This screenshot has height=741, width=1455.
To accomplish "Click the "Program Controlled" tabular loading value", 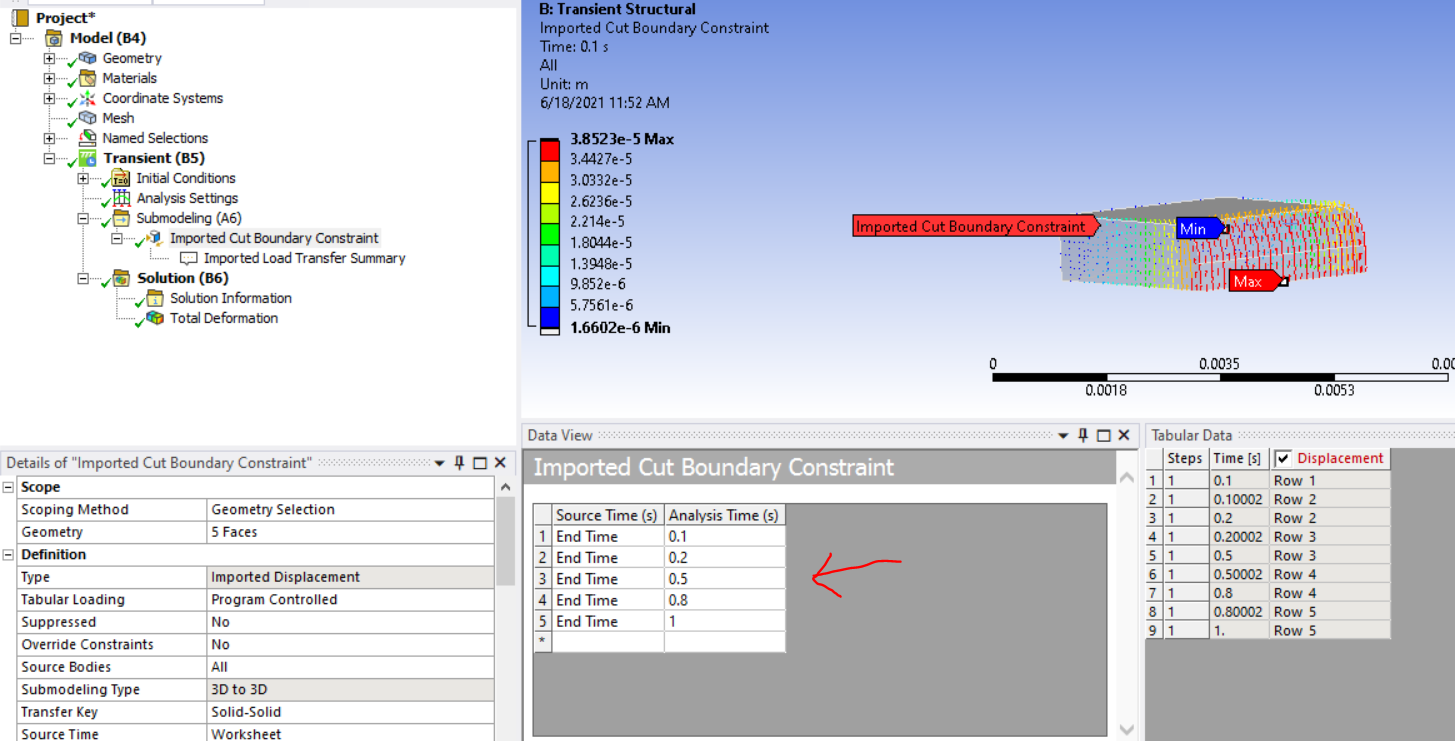I will (x=350, y=599).
